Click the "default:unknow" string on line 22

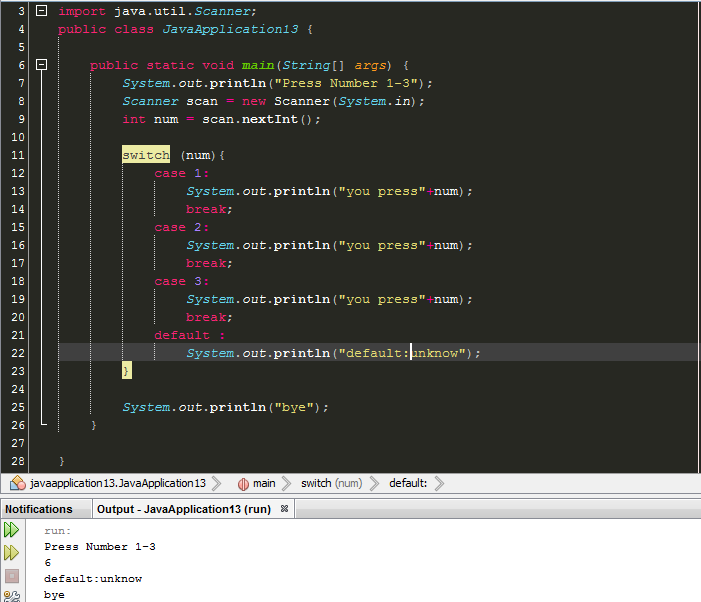402,353
